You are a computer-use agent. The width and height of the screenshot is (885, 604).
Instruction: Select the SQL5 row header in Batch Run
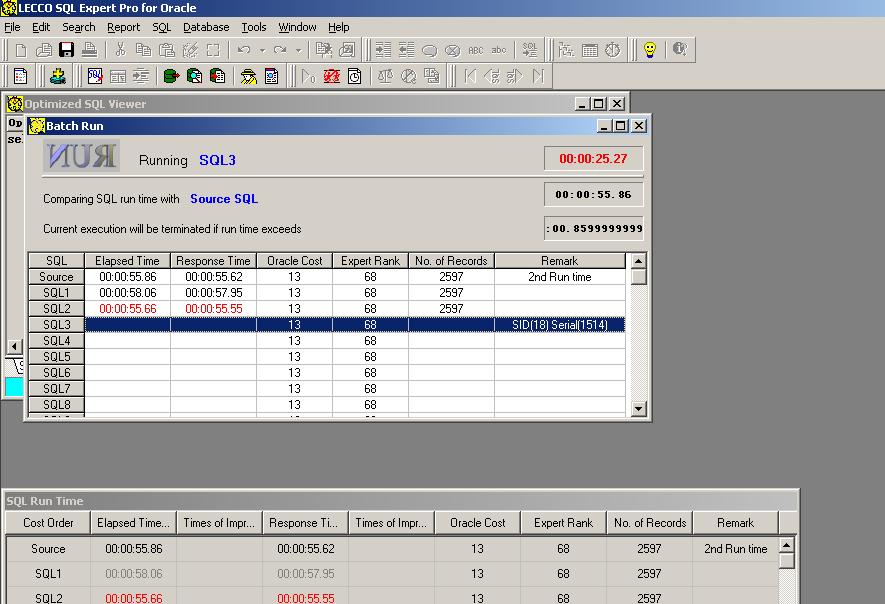(56, 357)
